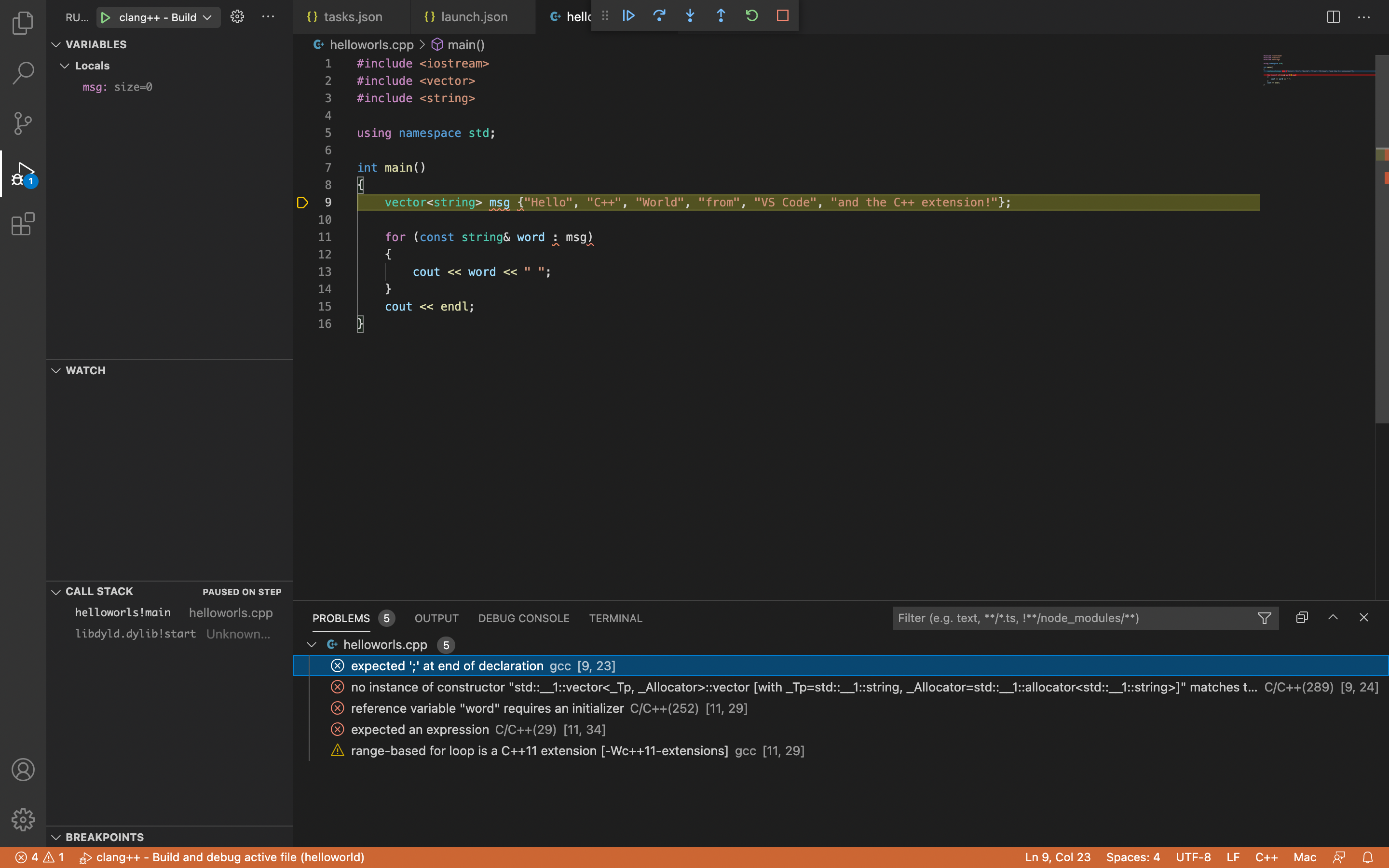
Task: Restart the debug session
Action: (x=752, y=15)
